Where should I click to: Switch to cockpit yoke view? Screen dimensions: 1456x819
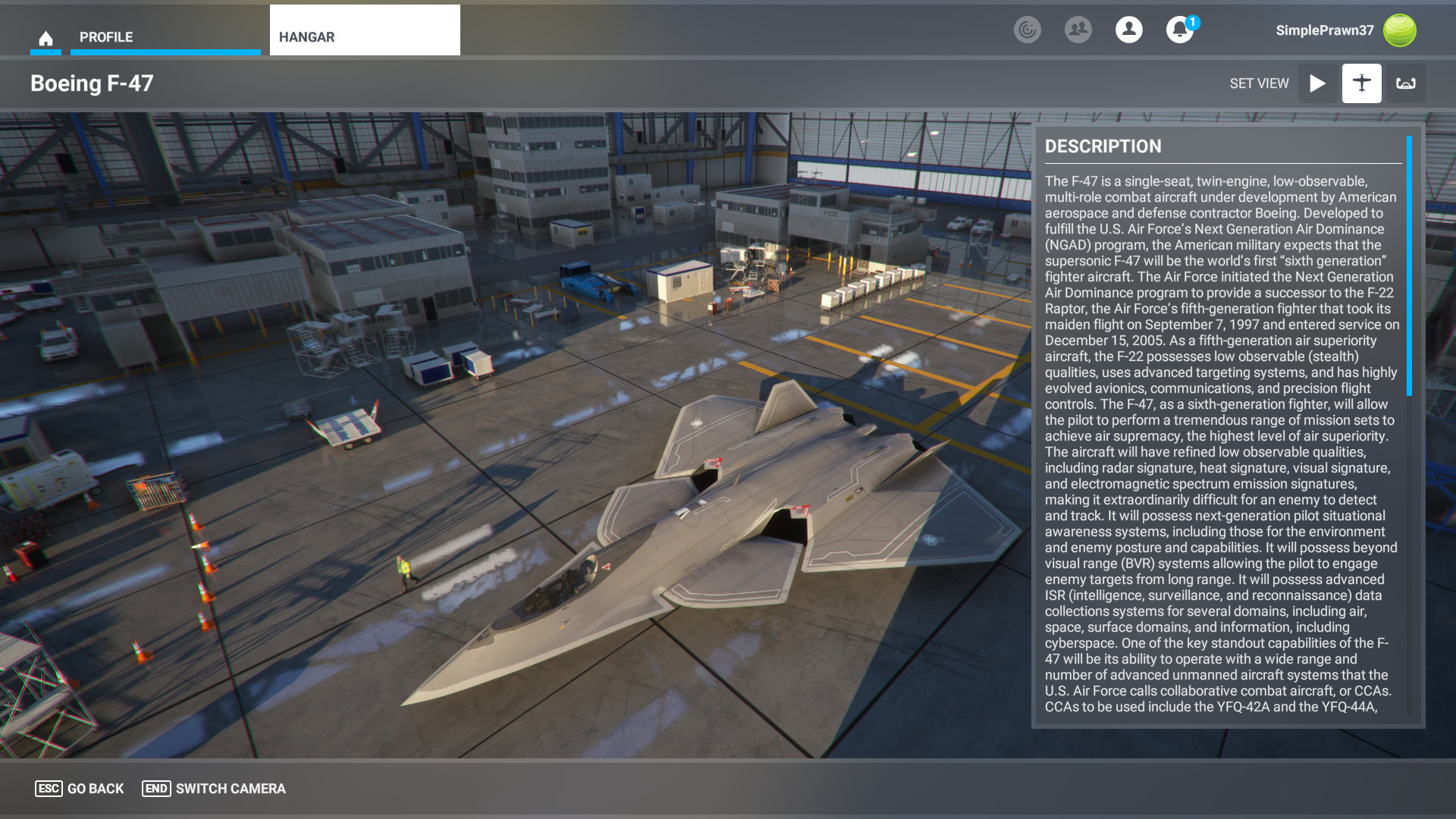1406,83
